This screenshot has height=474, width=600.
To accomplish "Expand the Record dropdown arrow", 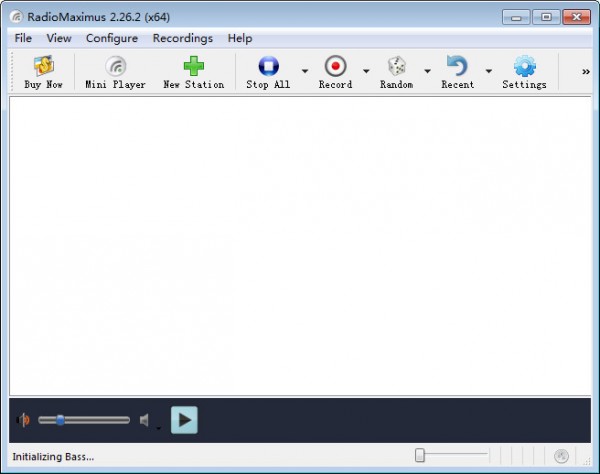I will (366, 71).
